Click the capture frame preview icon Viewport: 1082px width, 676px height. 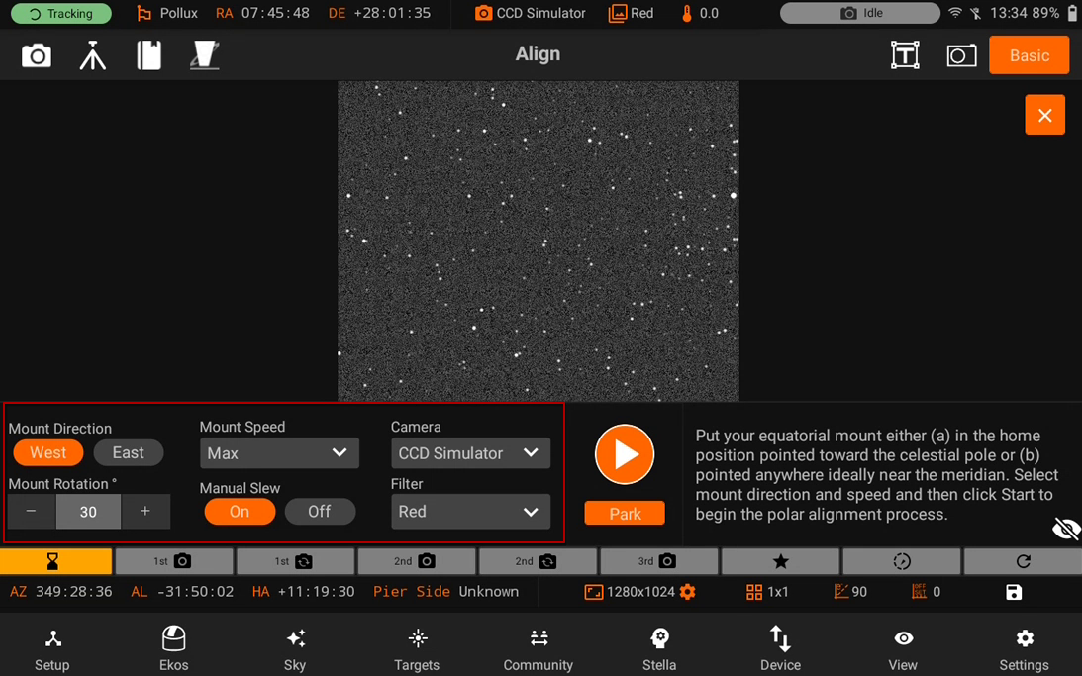coord(961,56)
